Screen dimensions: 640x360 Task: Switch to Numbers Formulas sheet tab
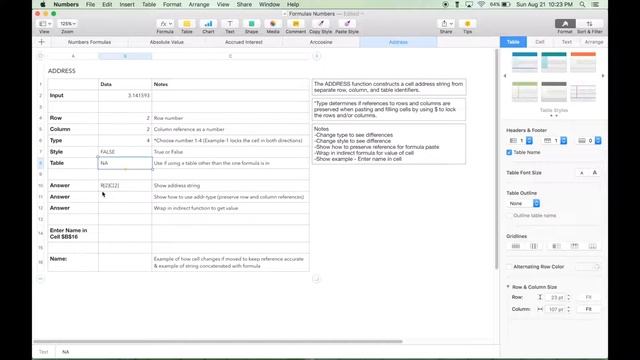(x=89, y=42)
